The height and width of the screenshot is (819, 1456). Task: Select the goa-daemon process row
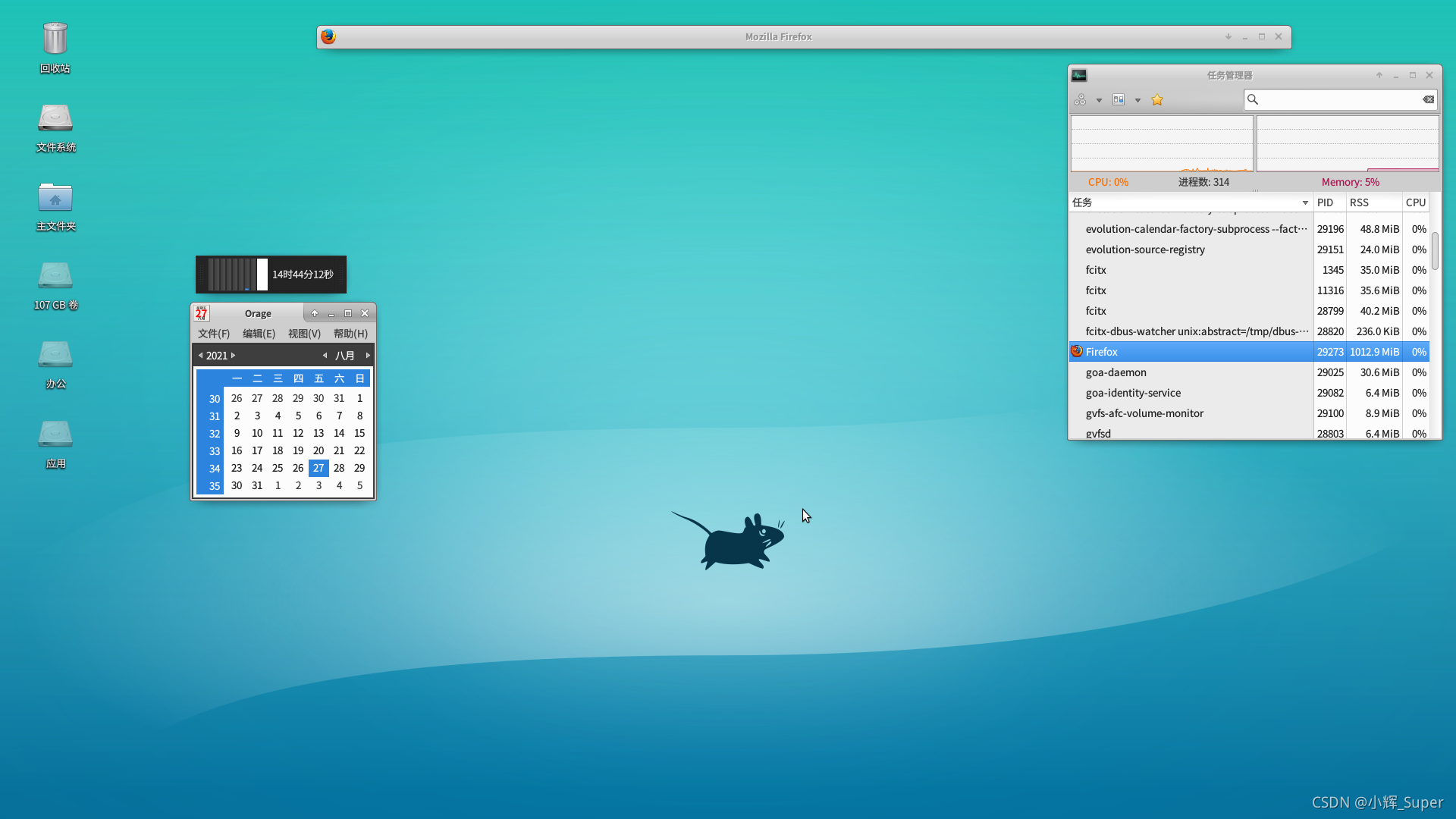1249,372
